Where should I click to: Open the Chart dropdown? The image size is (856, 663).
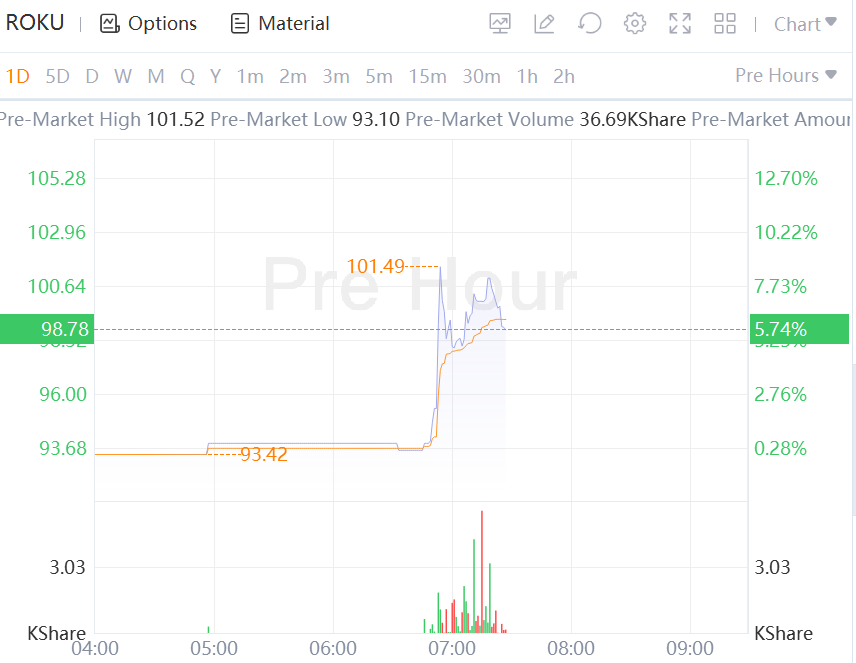click(805, 24)
